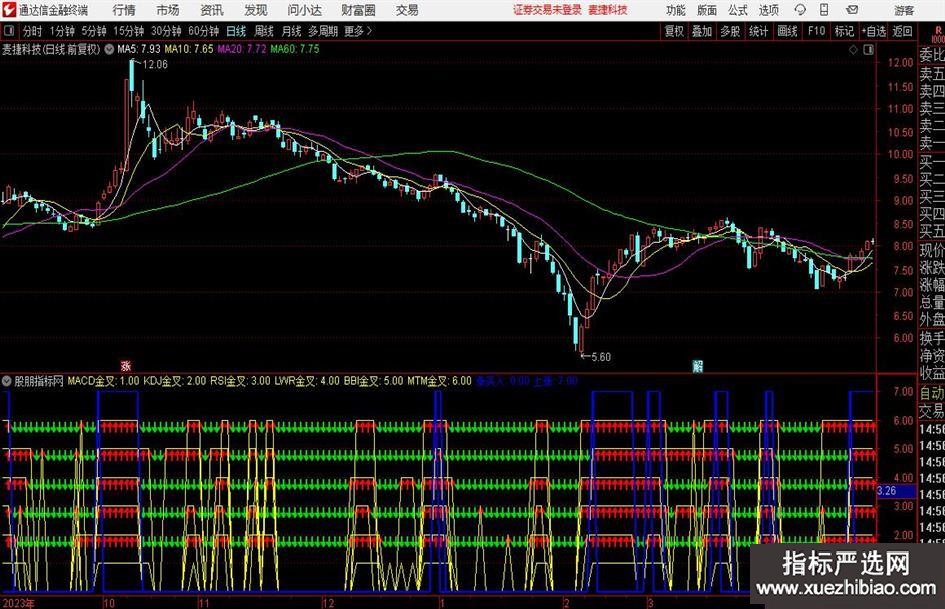Click the KDJ金叉: 2.00 indicator label

[x=175, y=381]
